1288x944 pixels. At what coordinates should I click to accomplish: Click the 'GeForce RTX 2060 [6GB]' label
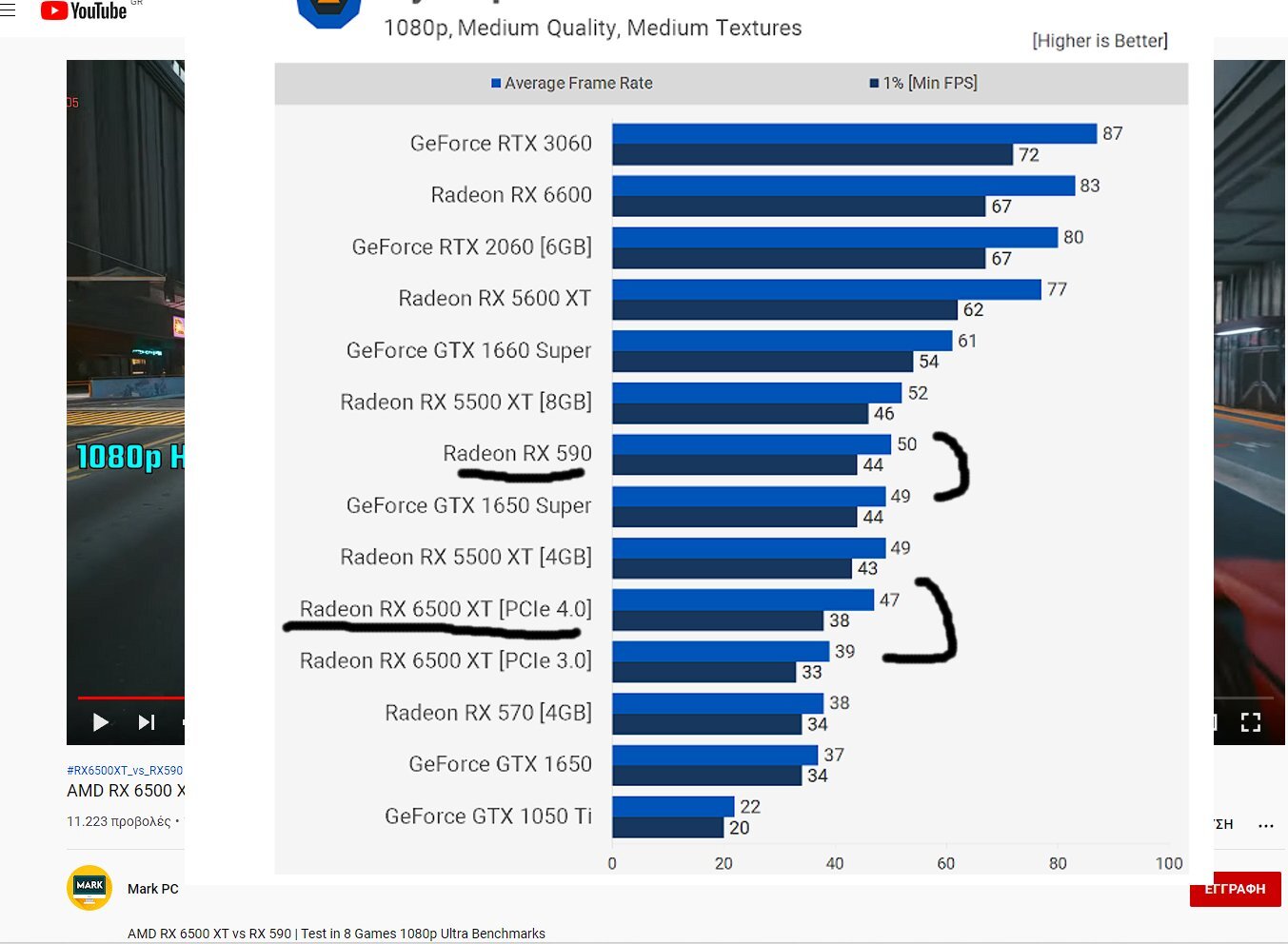click(471, 247)
